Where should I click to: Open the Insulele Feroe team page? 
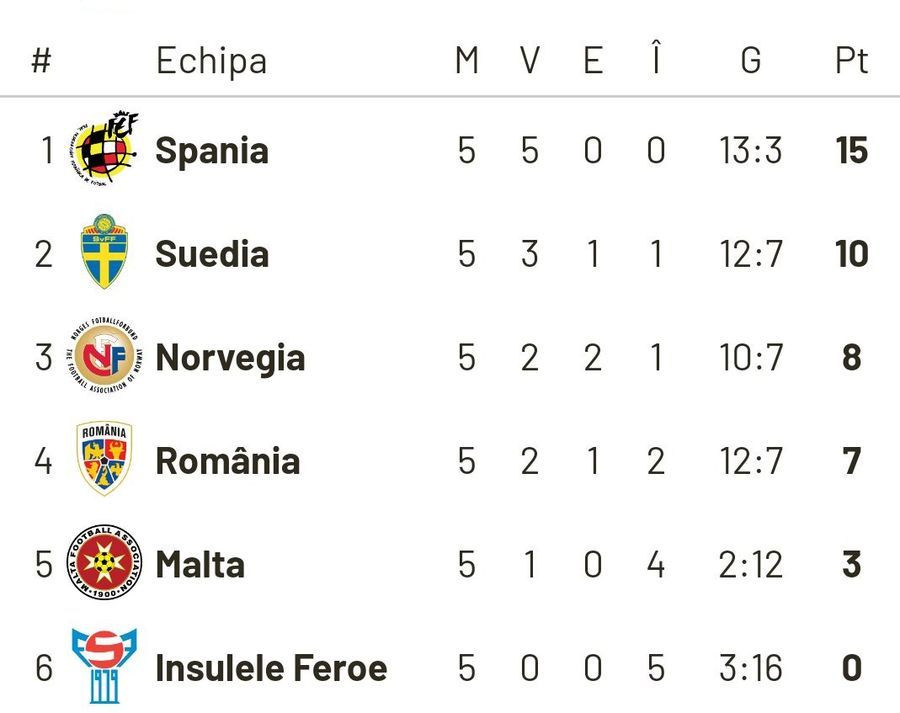click(271, 668)
